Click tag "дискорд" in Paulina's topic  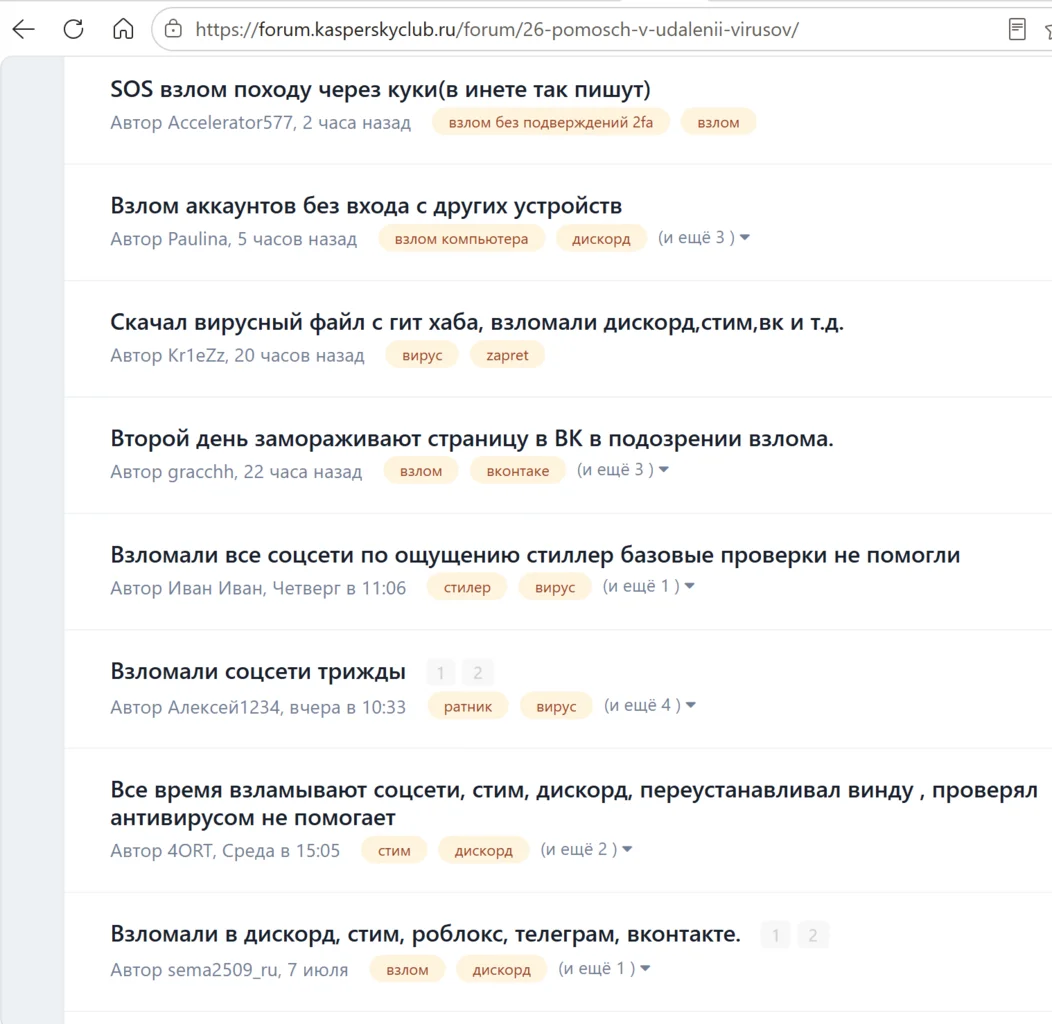(x=600, y=239)
